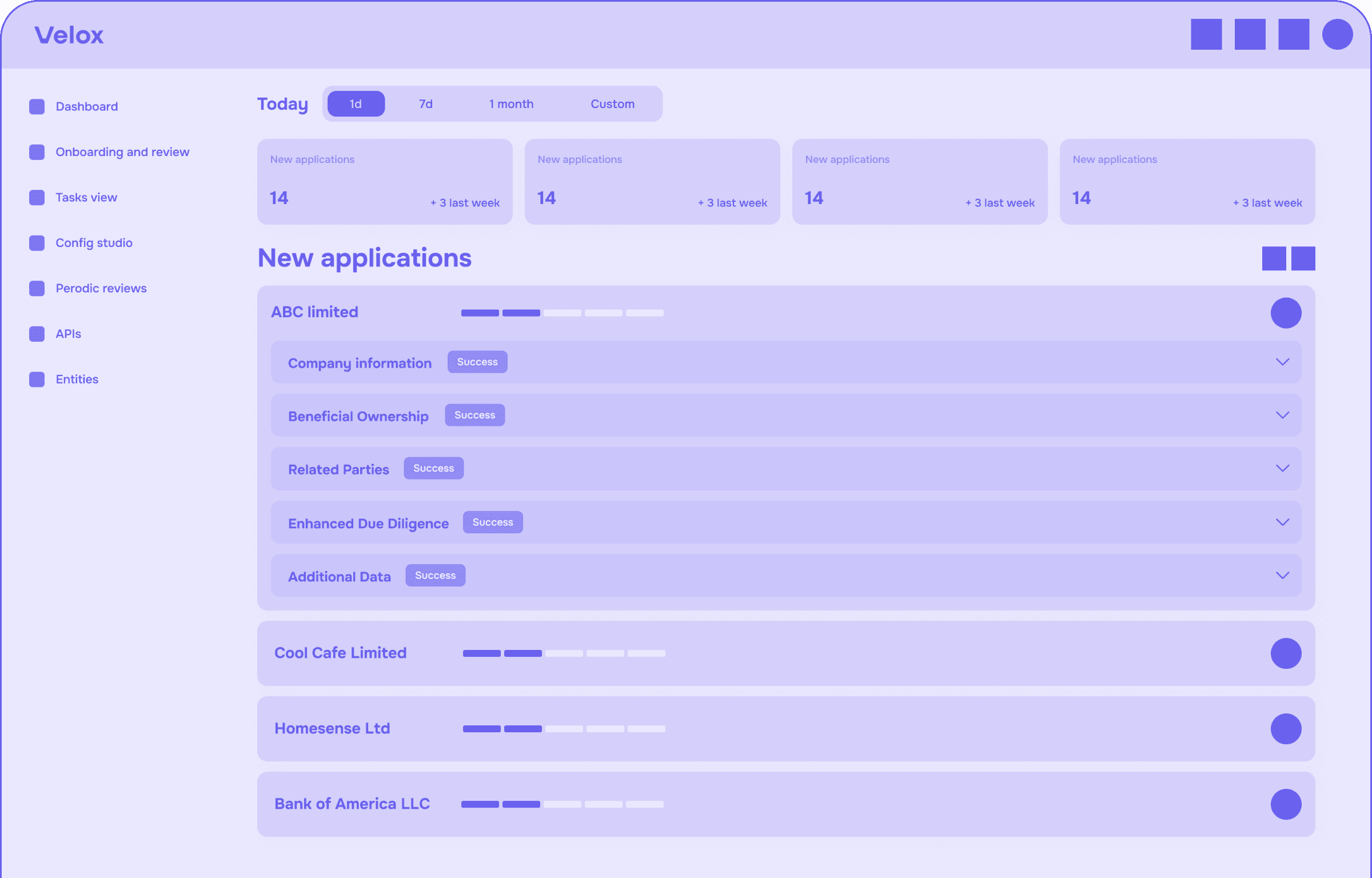
Task: Open the first New applications stats card
Action: pos(385,181)
